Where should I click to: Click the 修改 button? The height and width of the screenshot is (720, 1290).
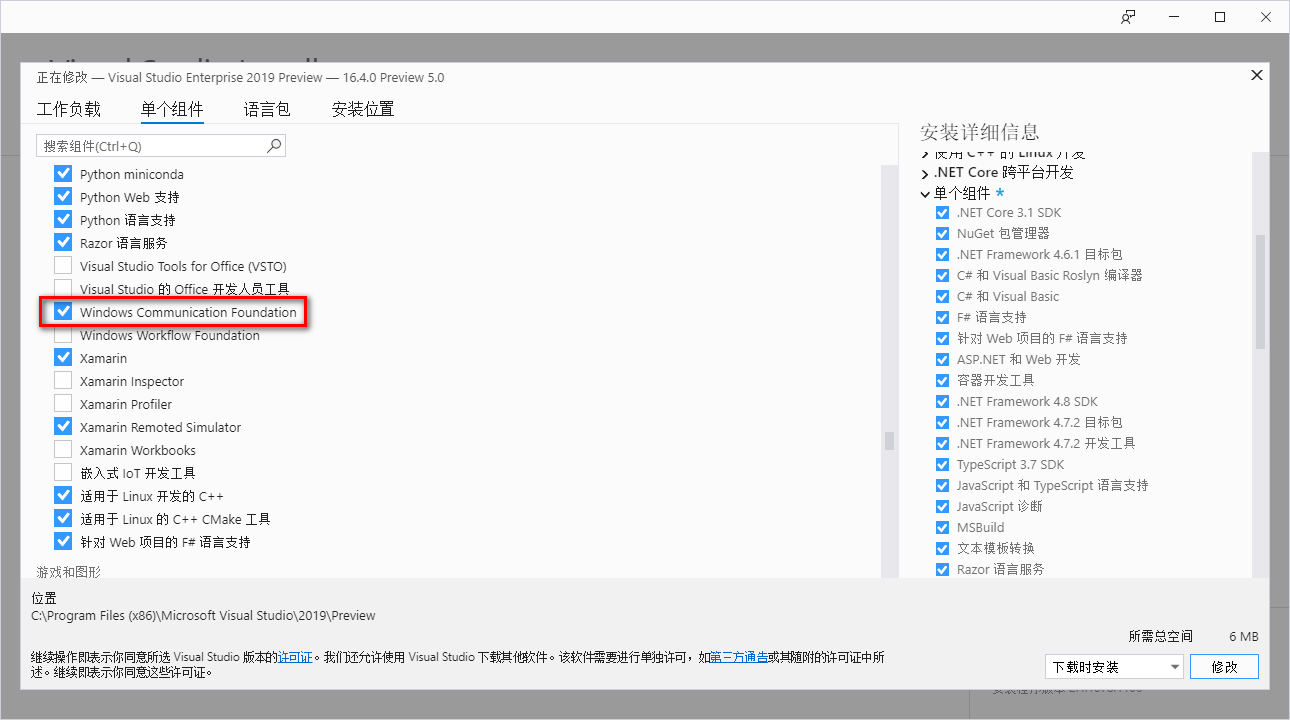click(x=1225, y=667)
